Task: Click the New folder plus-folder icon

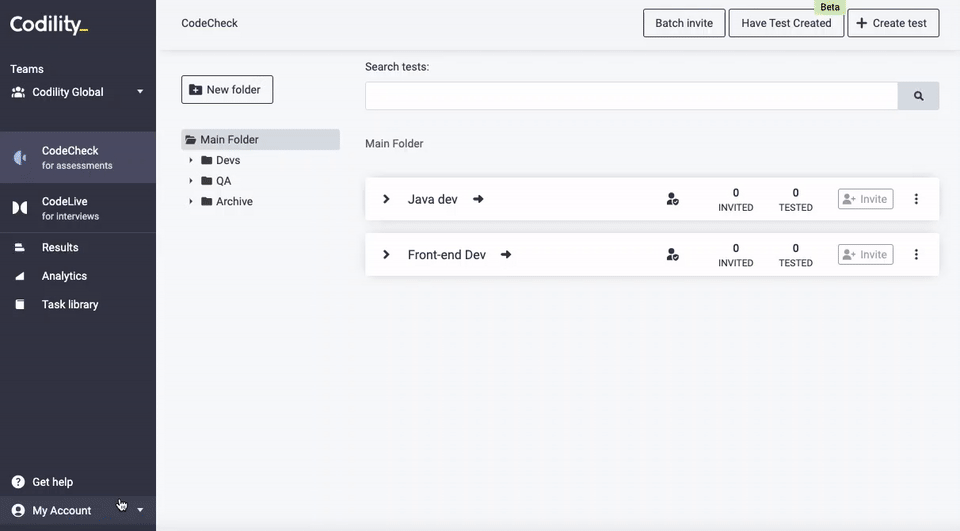Action: pyautogui.click(x=195, y=89)
